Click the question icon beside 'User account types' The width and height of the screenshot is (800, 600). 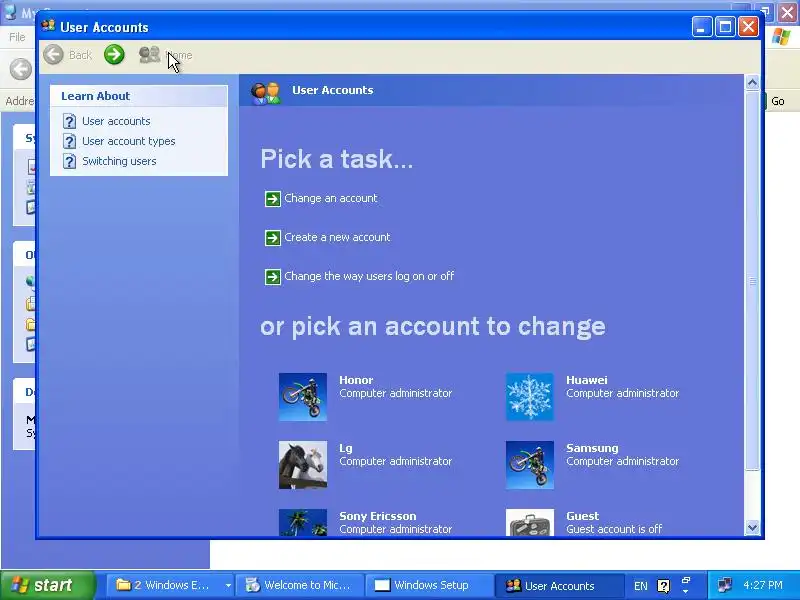[69, 141]
